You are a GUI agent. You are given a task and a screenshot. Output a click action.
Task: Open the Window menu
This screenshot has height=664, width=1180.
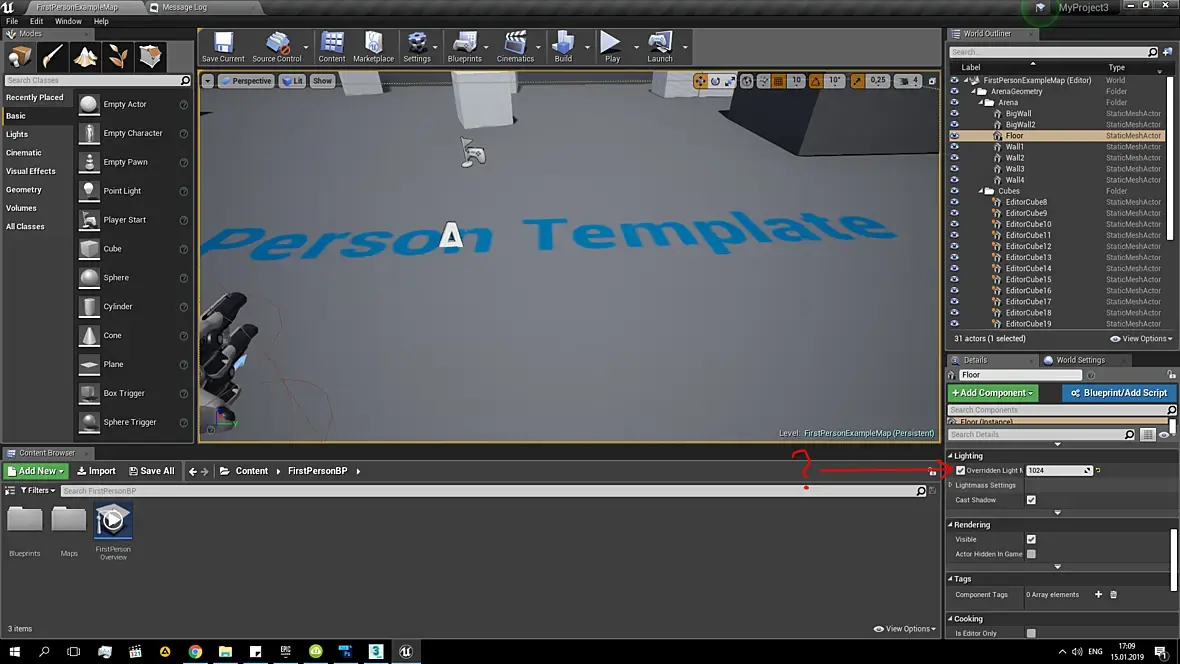tap(68, 21)
